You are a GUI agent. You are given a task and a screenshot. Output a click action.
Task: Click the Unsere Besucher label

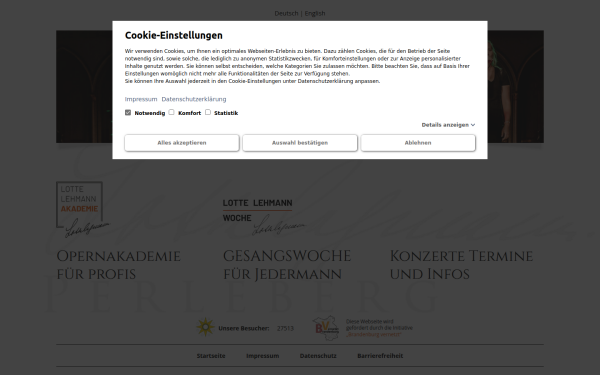[x=244, y=328]
